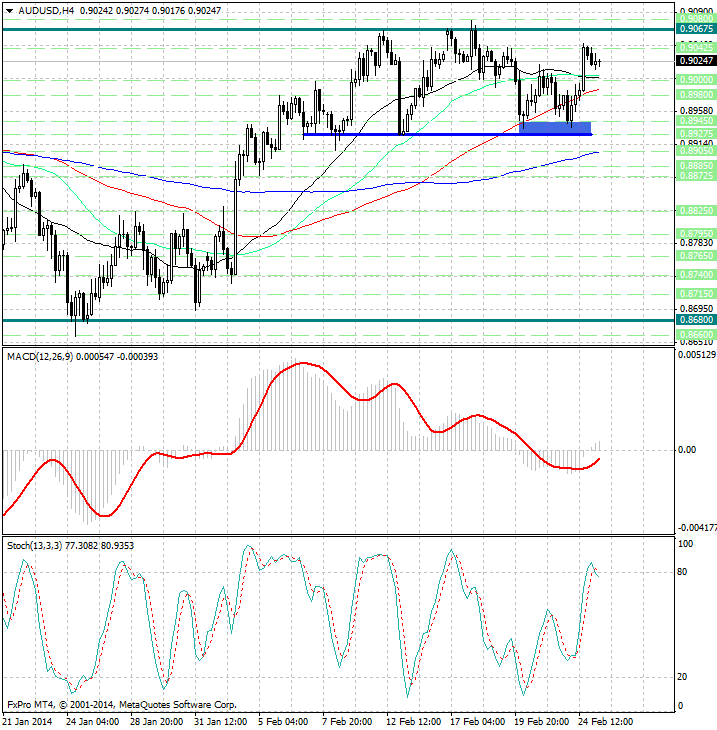
Task: Select the blue filled rectangle on chart
Action: point(555,128)
